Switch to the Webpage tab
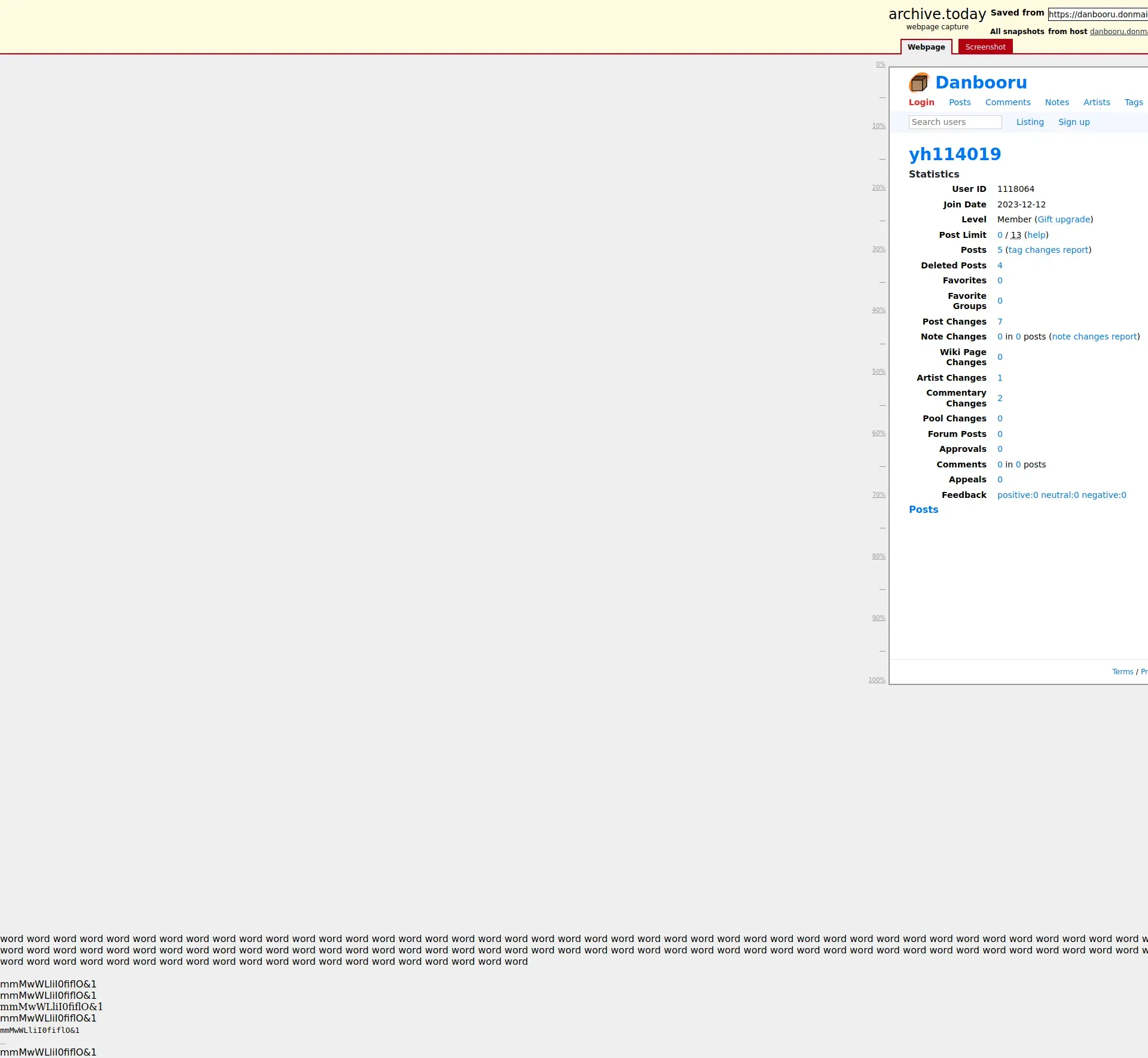Viewport: 1148px width, 1058px height. click(x=926, y=47)
